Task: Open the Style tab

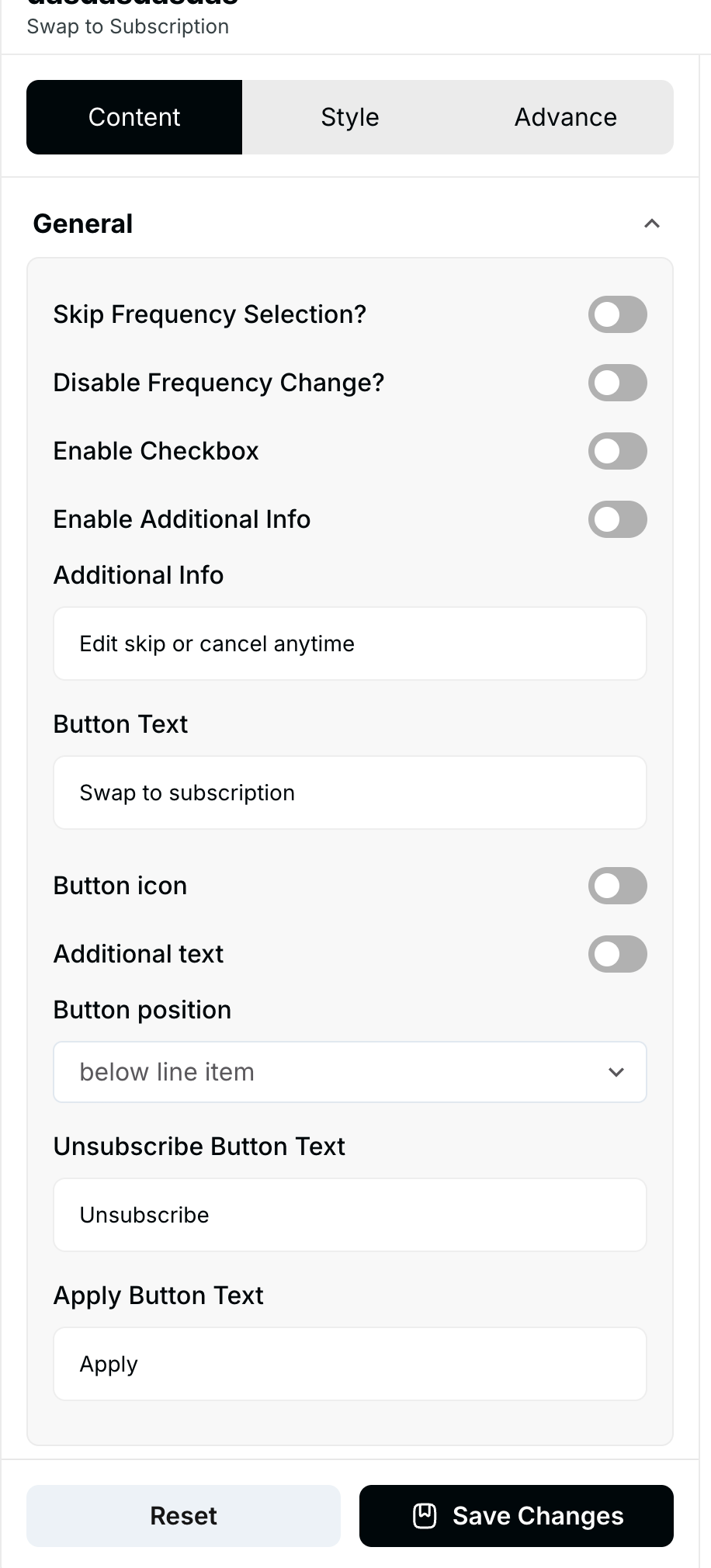Action: (350, 117)
